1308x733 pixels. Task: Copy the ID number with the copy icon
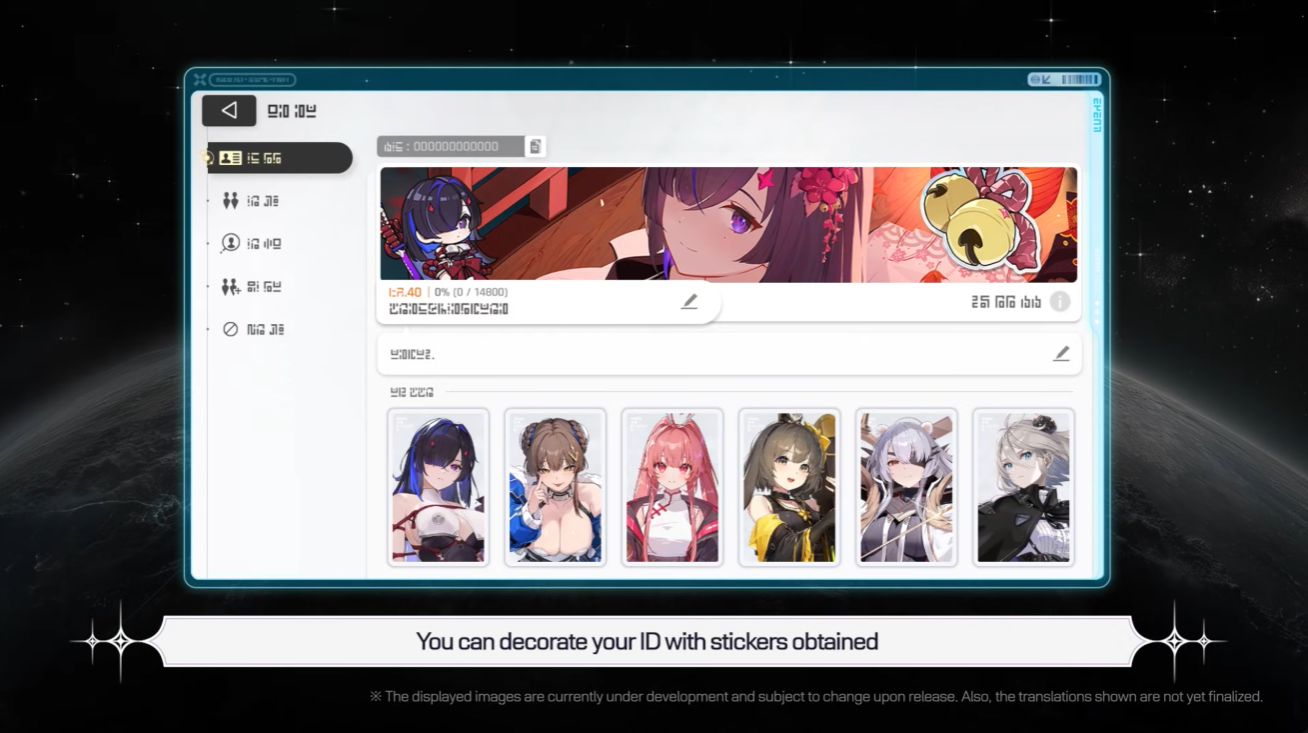(536, 147)
